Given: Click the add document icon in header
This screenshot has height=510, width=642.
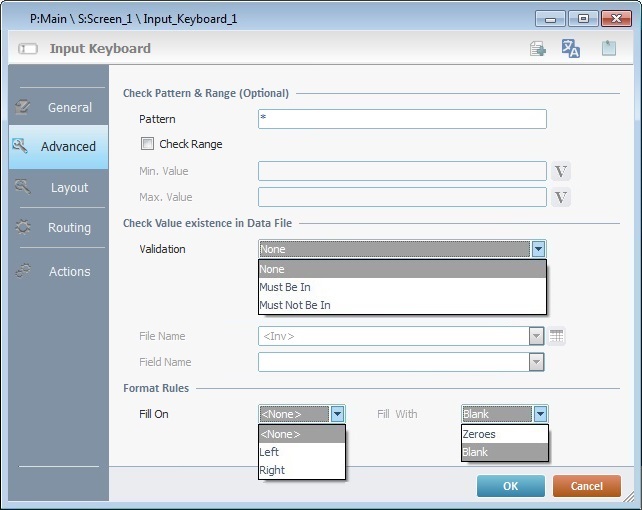Looking at the screenshot, I should (538, 49).
